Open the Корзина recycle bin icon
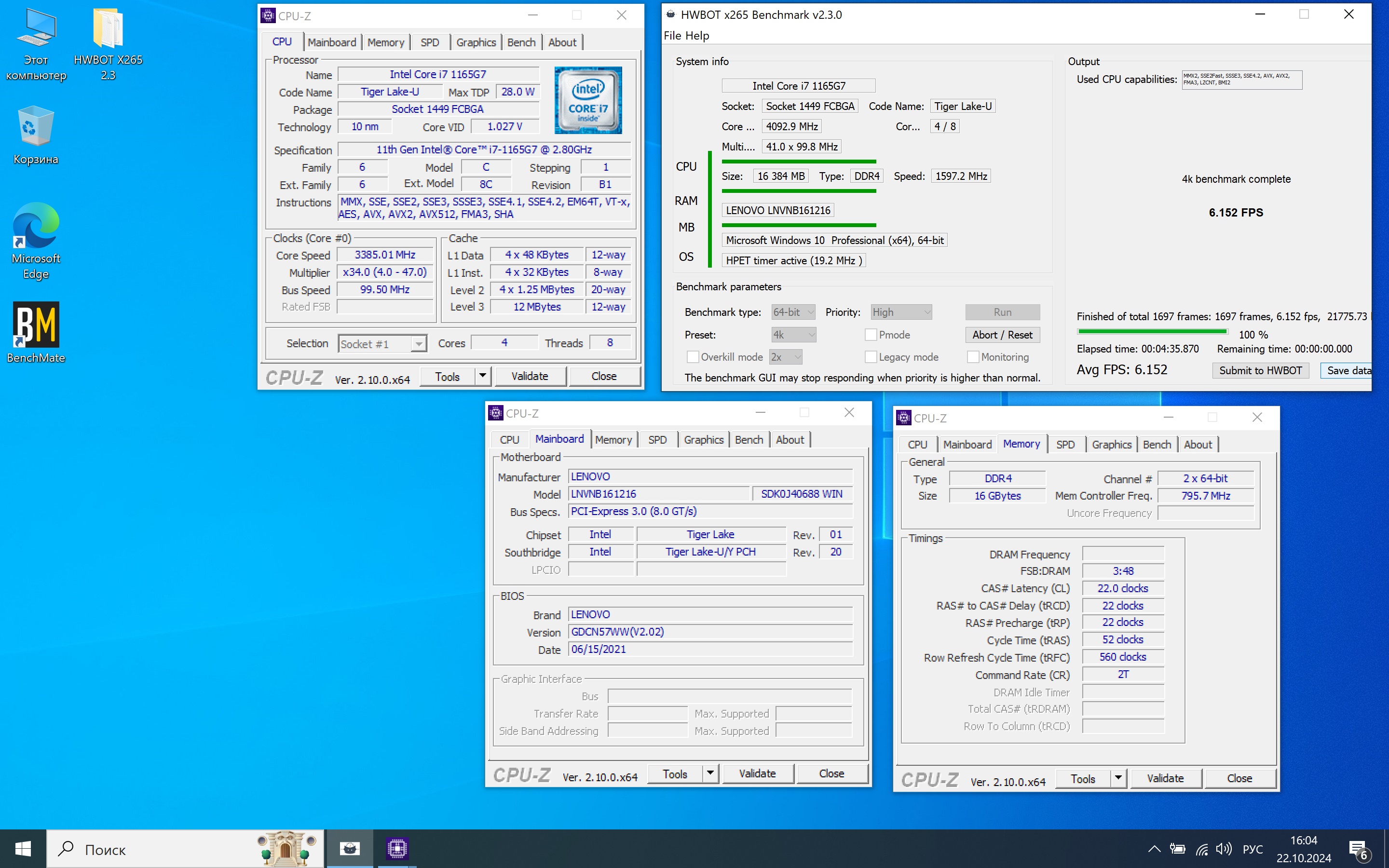Image resolution: width=1389 pixels, height=868 pixels. 36,135
